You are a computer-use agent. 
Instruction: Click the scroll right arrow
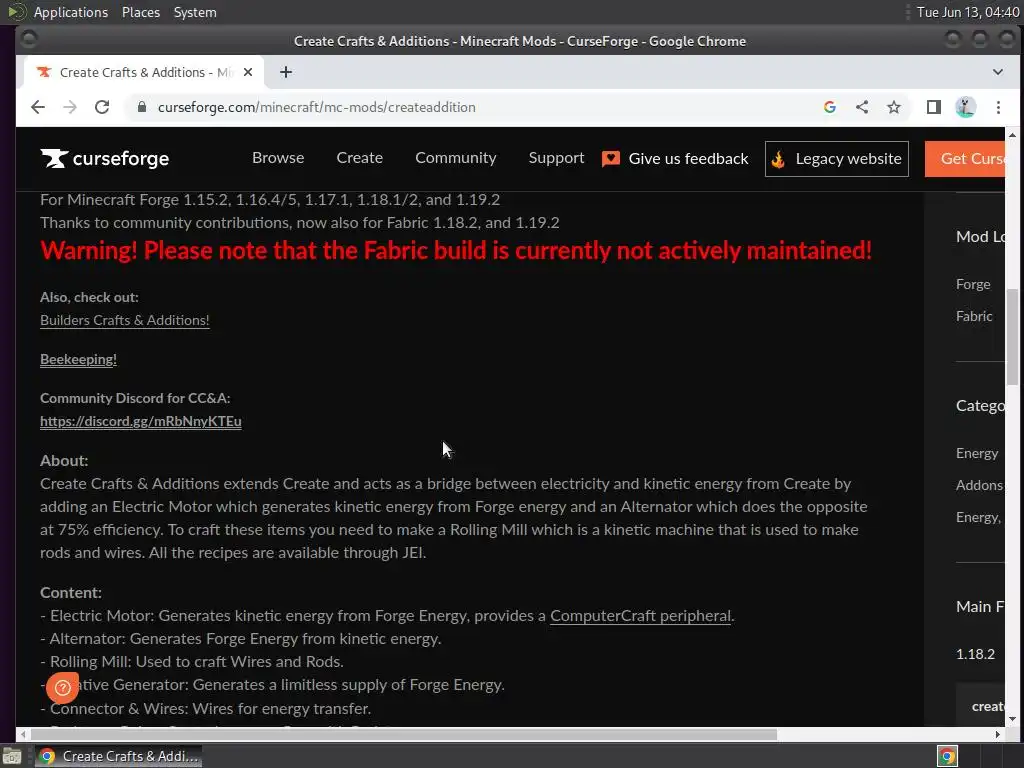pyautogui.click(x=997, y=735)
